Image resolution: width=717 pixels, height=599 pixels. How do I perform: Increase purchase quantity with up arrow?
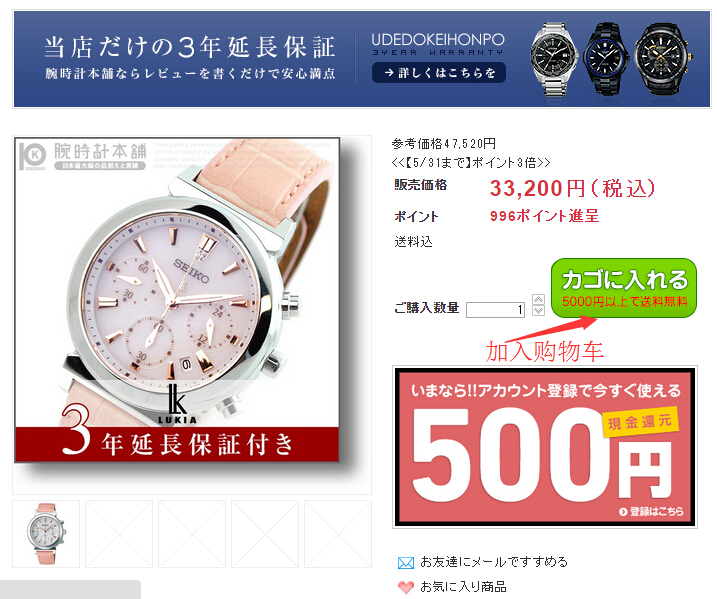click(x=539, y=300)
